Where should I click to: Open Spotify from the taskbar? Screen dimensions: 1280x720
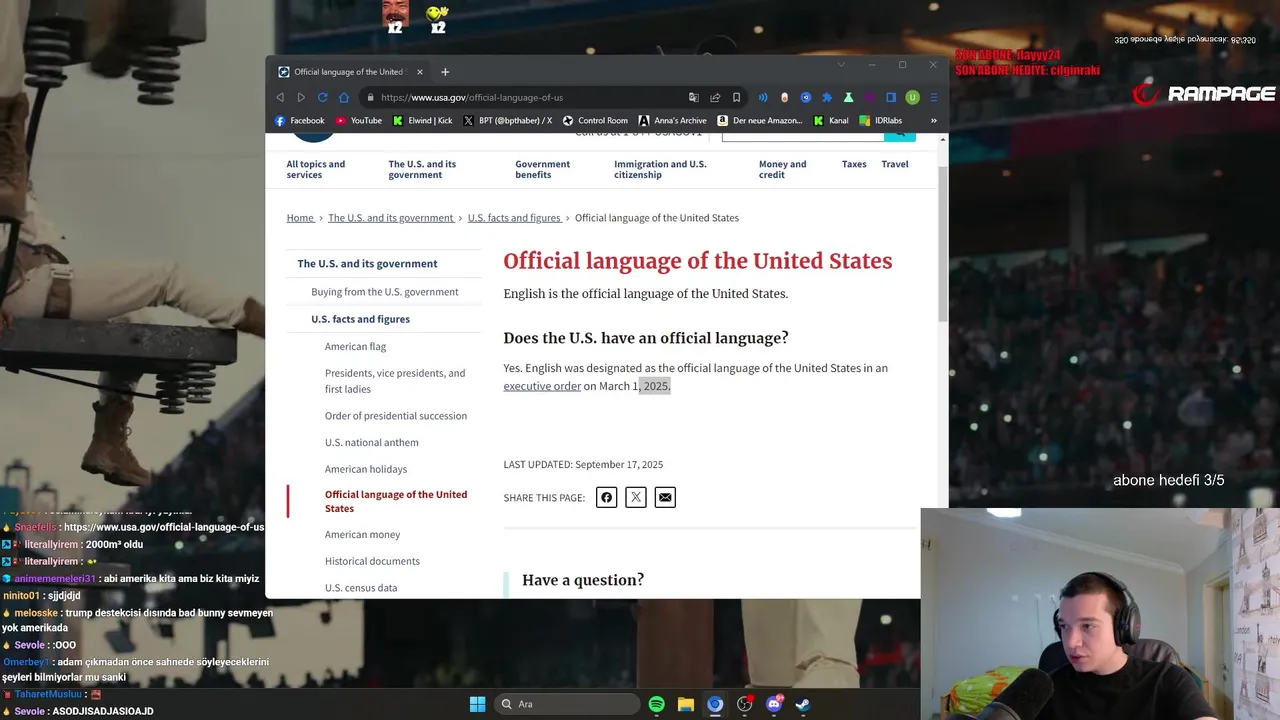click(x=656, y=704)
